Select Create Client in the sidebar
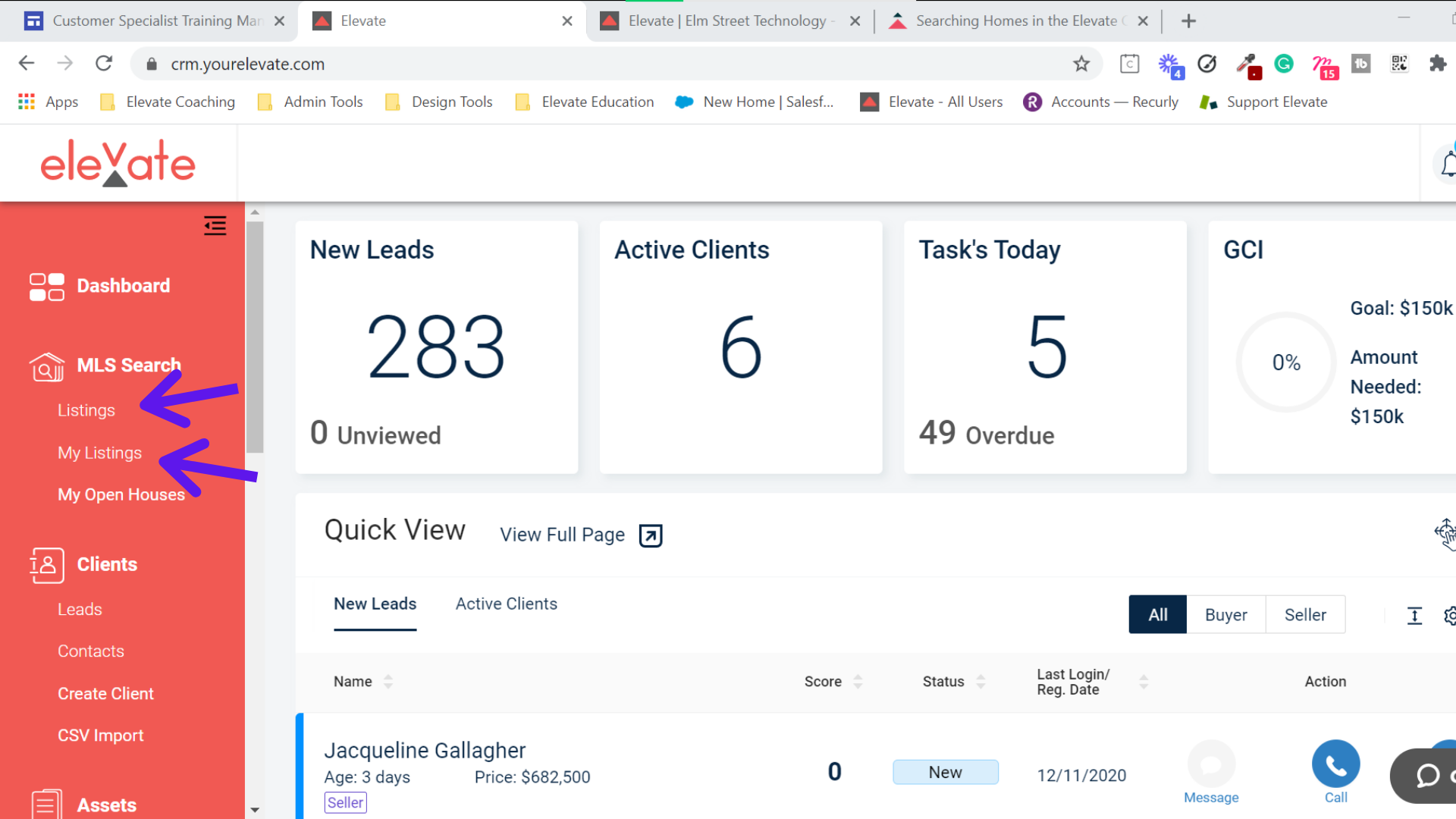This screenshot has width=1456, height=819. point(105,694)
